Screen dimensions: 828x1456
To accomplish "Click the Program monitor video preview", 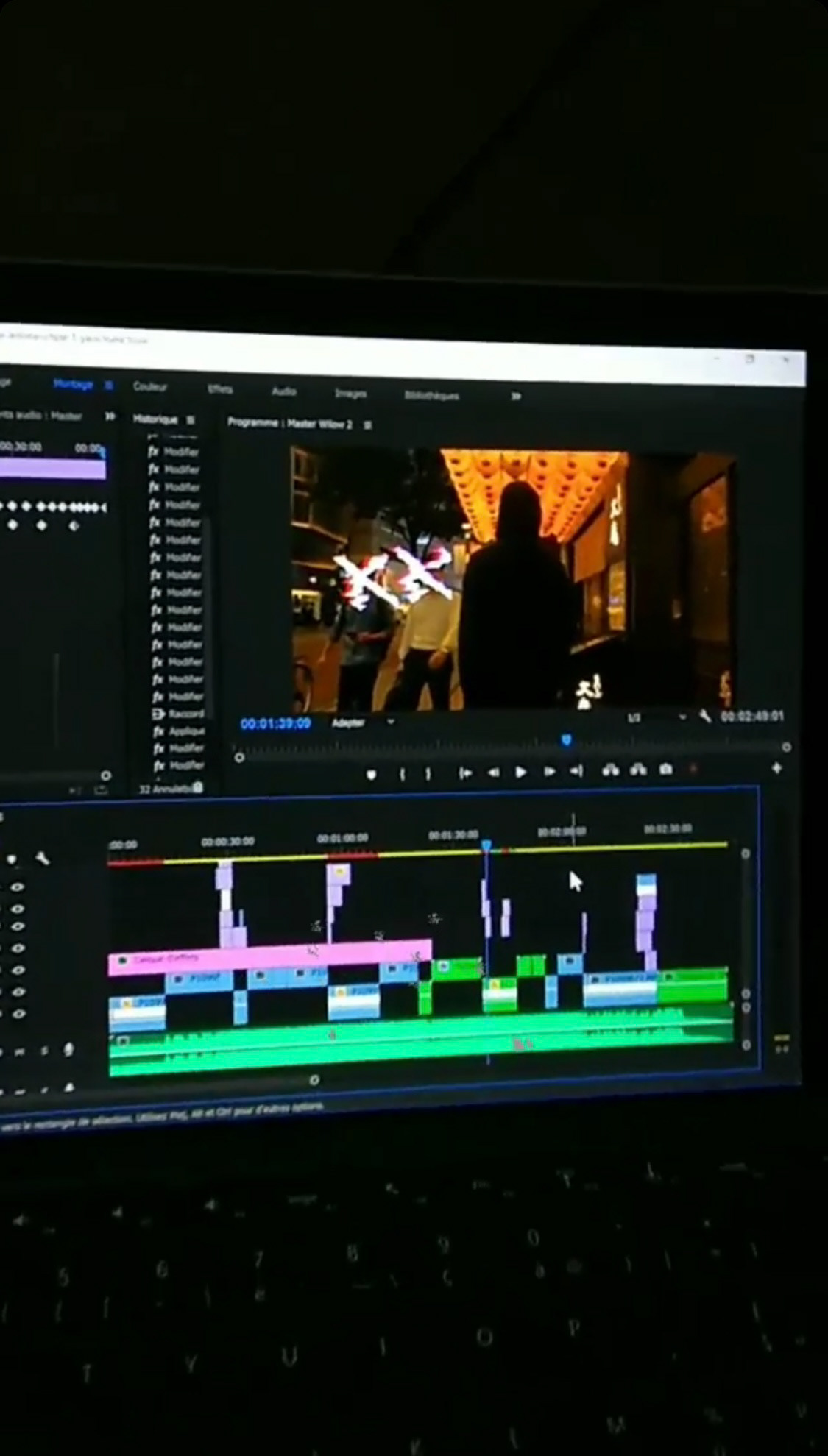I will tap(513, 579).
